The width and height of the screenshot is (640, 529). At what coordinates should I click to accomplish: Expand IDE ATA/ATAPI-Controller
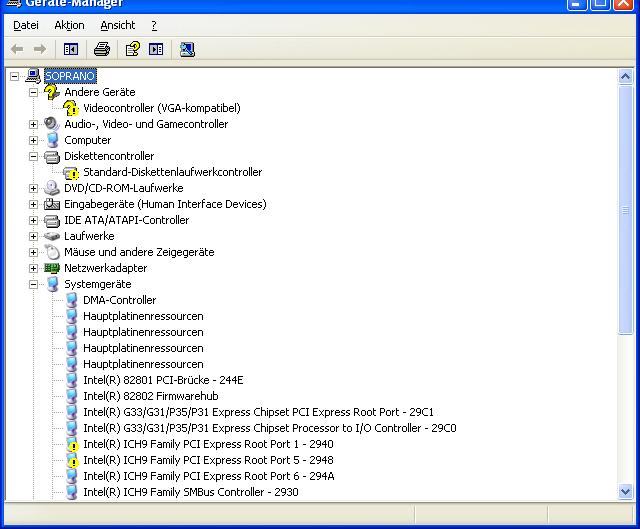tap(33, 220)
